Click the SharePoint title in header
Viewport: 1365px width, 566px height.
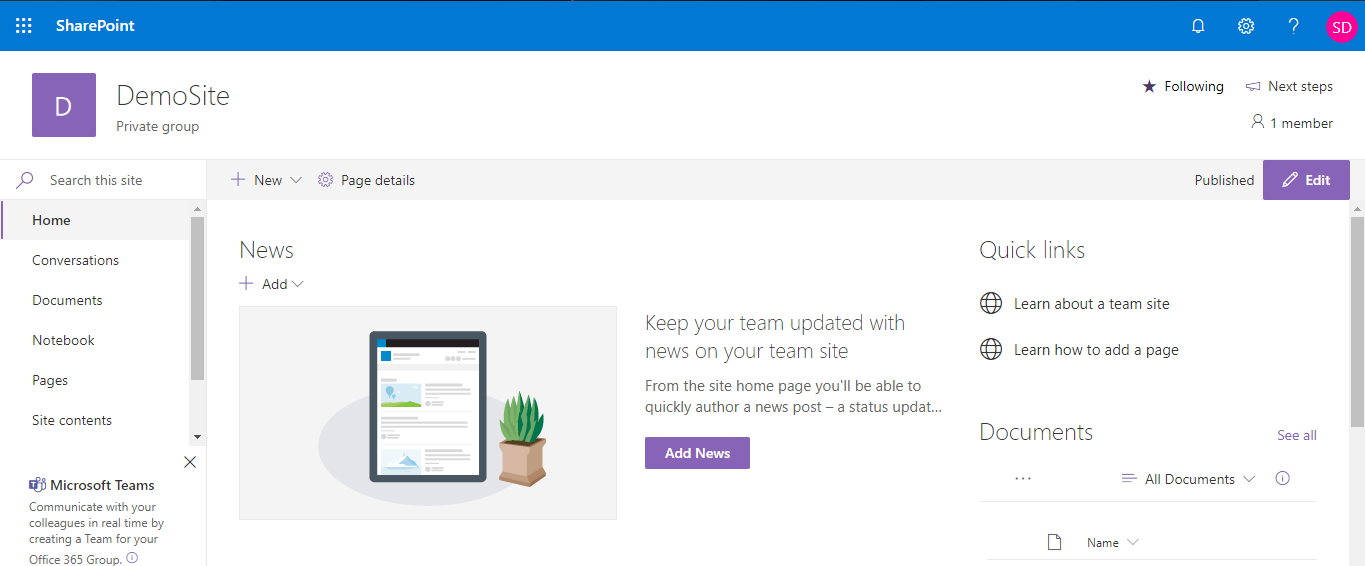point(95,26)
